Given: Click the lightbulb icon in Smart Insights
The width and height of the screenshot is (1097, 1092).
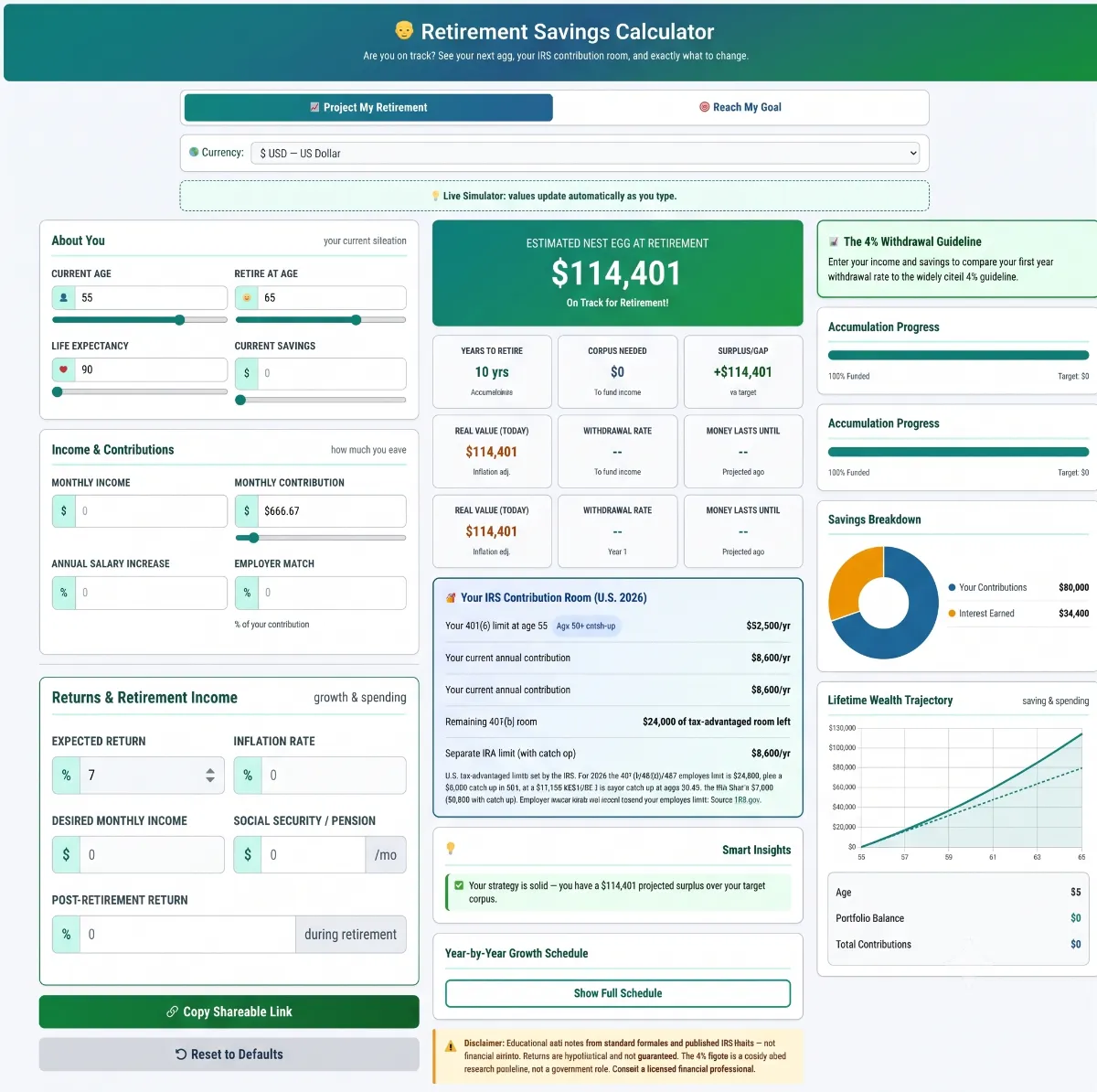Looking at the screenshot, I should click(450, 849).
